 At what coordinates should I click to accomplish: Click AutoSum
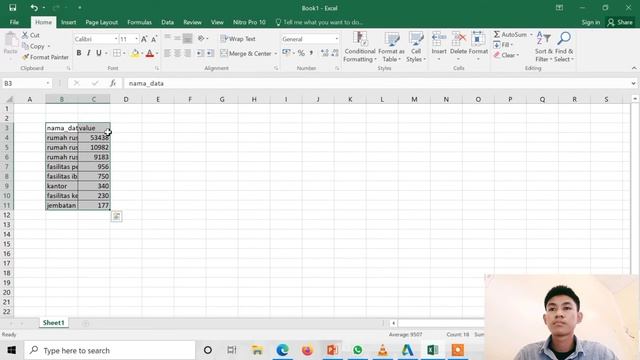pos(510,35)
